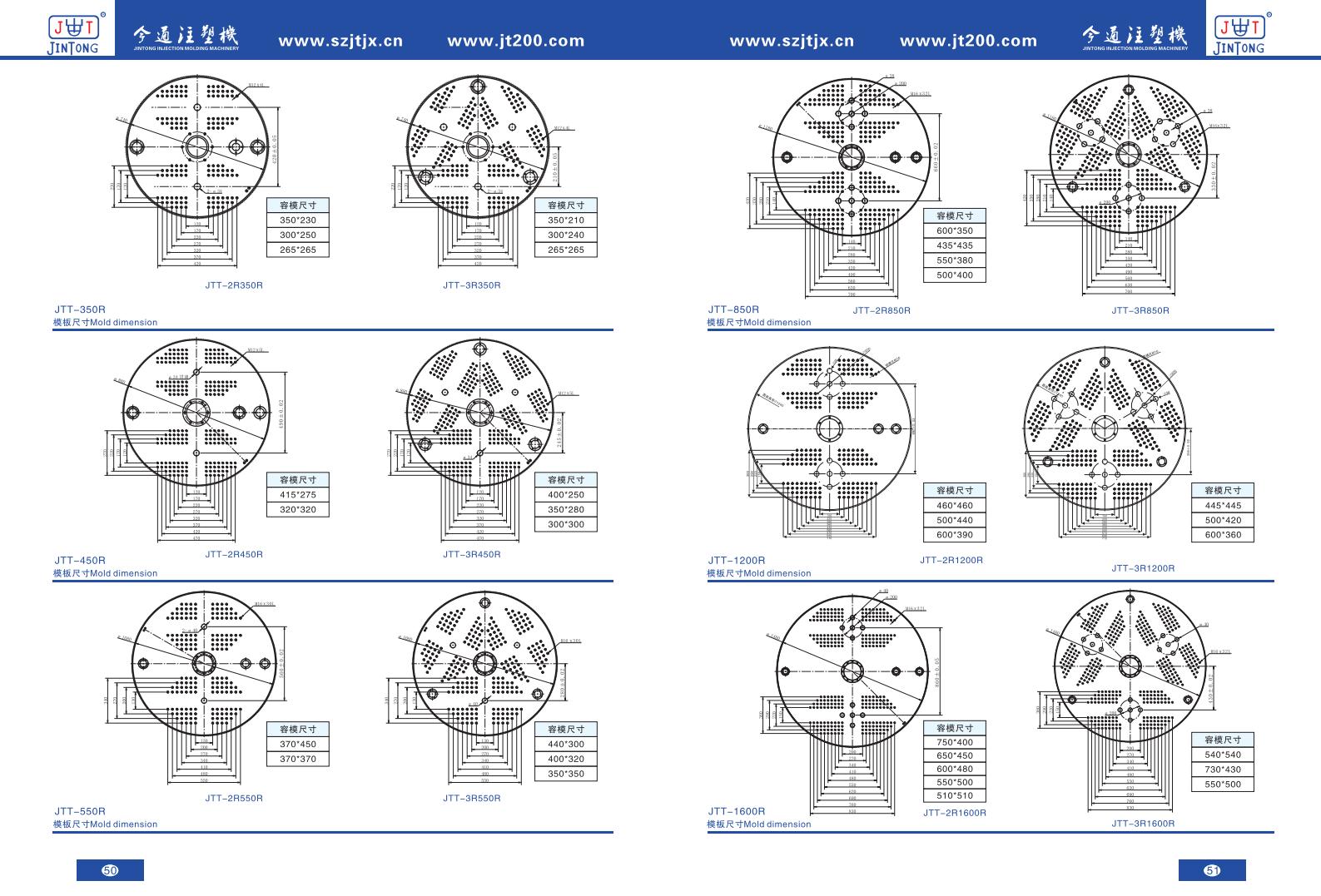Click the JTT-3R550R diagram caption
This screenshot has height=896, width=1321.
(x=472, y=798)
